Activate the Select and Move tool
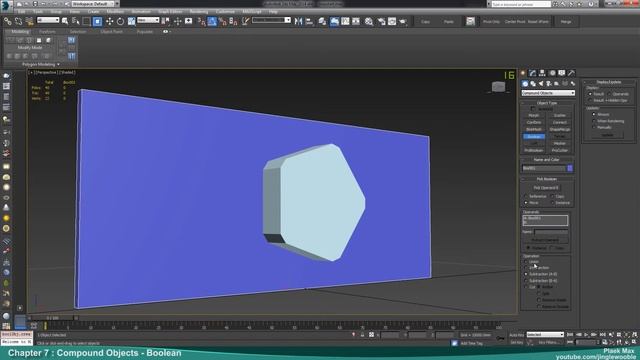 109,21
